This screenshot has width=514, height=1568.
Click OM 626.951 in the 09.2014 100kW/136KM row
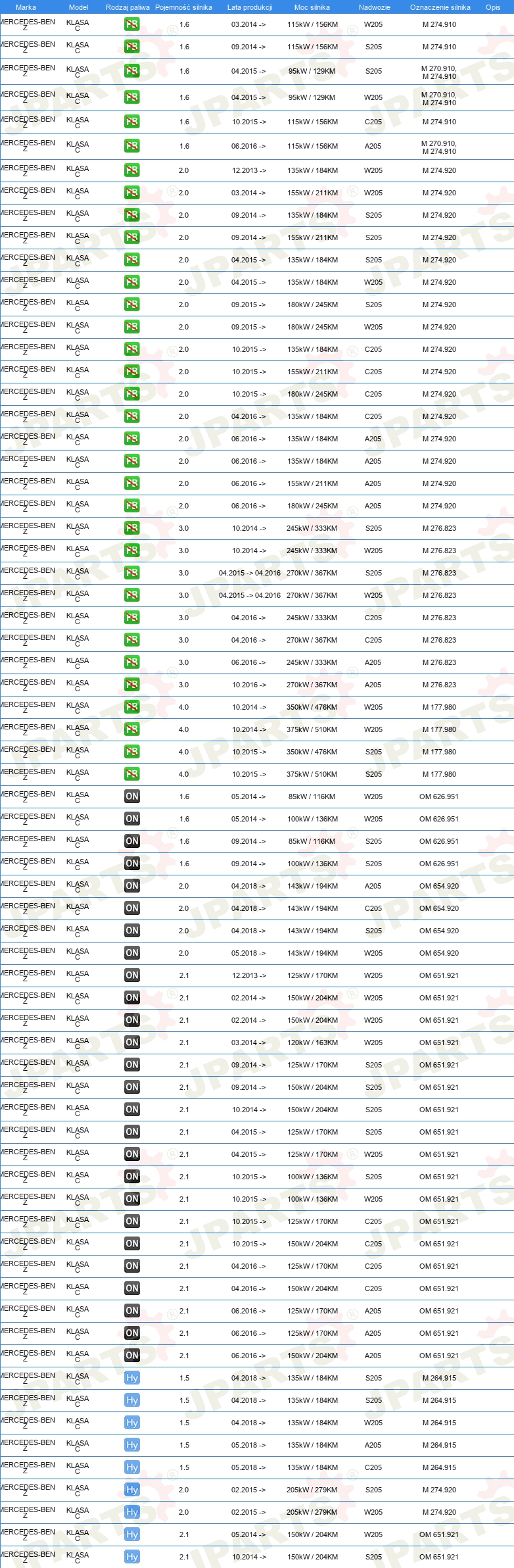tap(439, 864)
